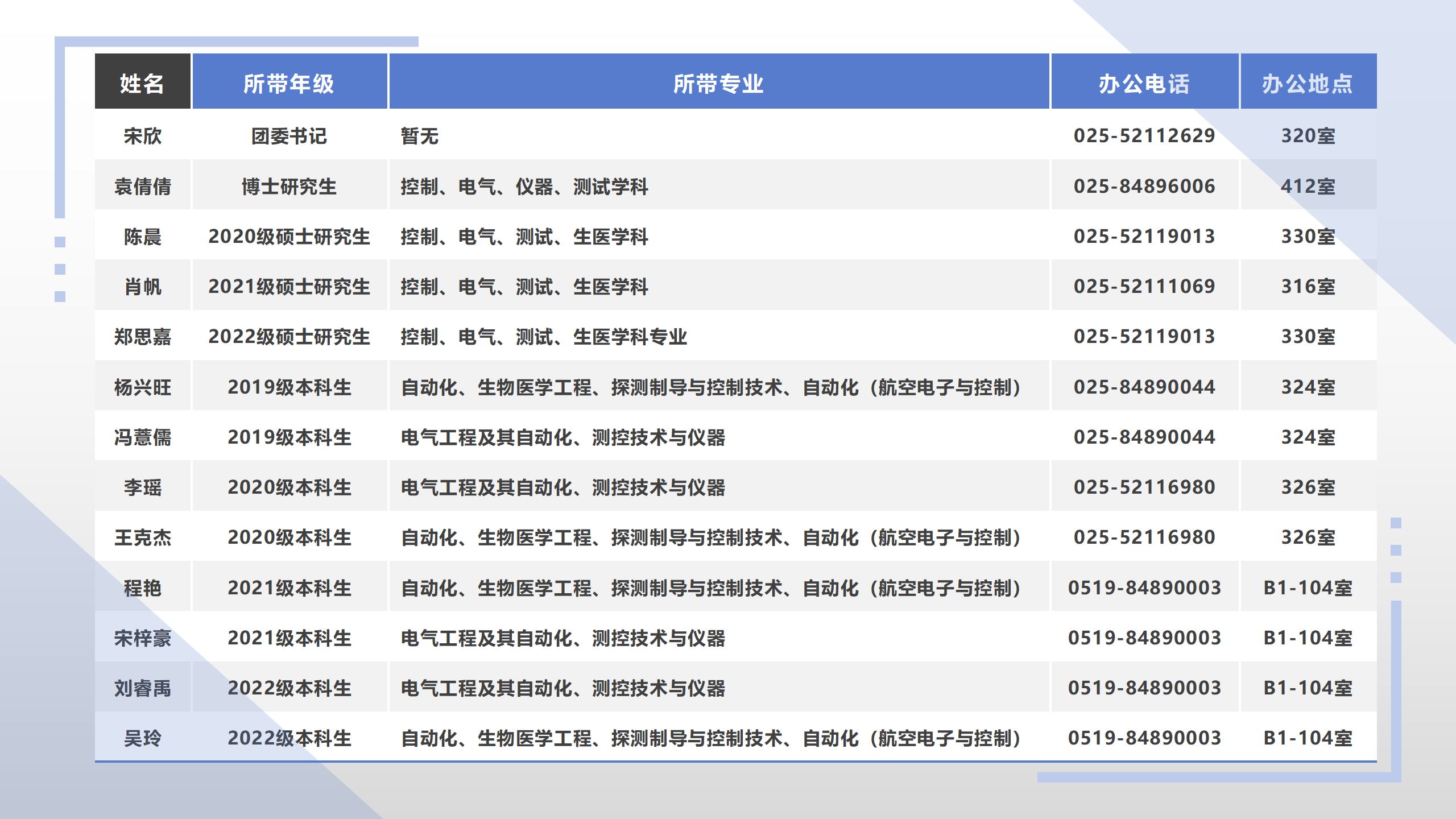Click the 所带专业 column header
1456x819 pixels.
[719, 81]
